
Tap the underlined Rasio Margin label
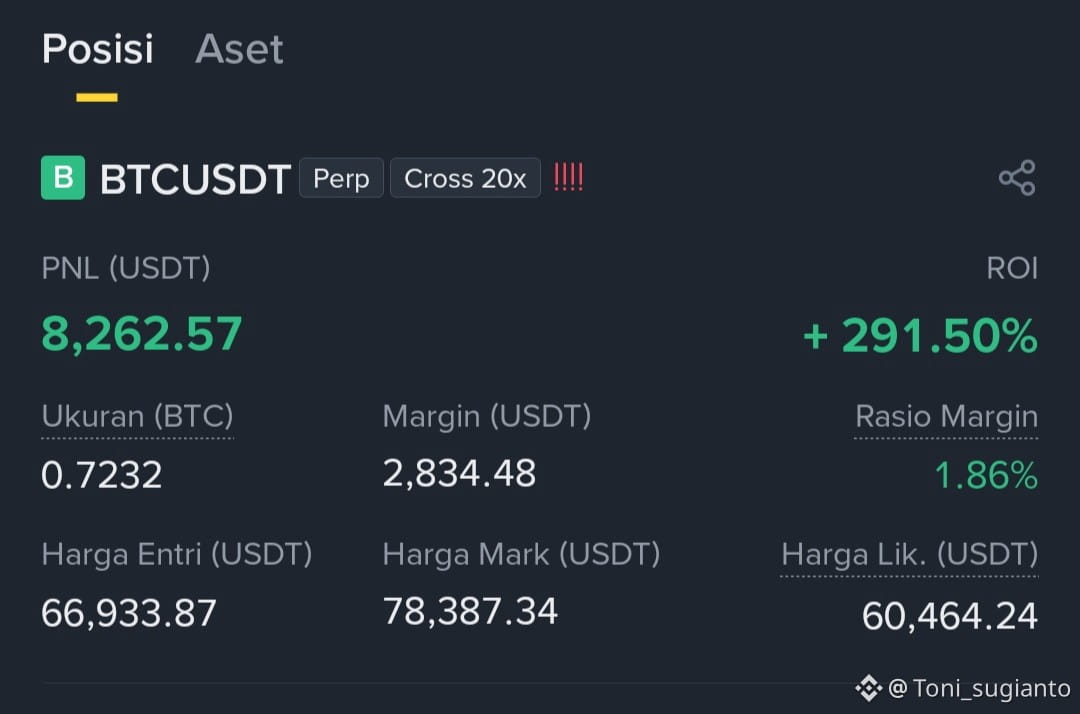(x=946, y=417)
